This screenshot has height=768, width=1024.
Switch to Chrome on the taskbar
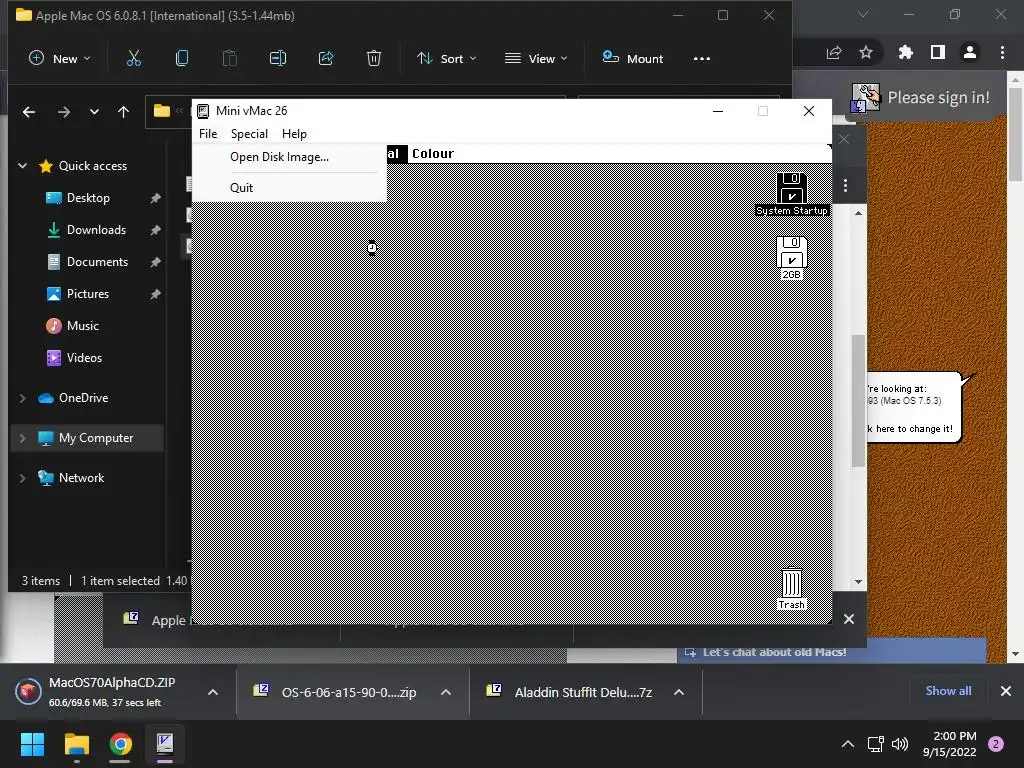(121, 744)
